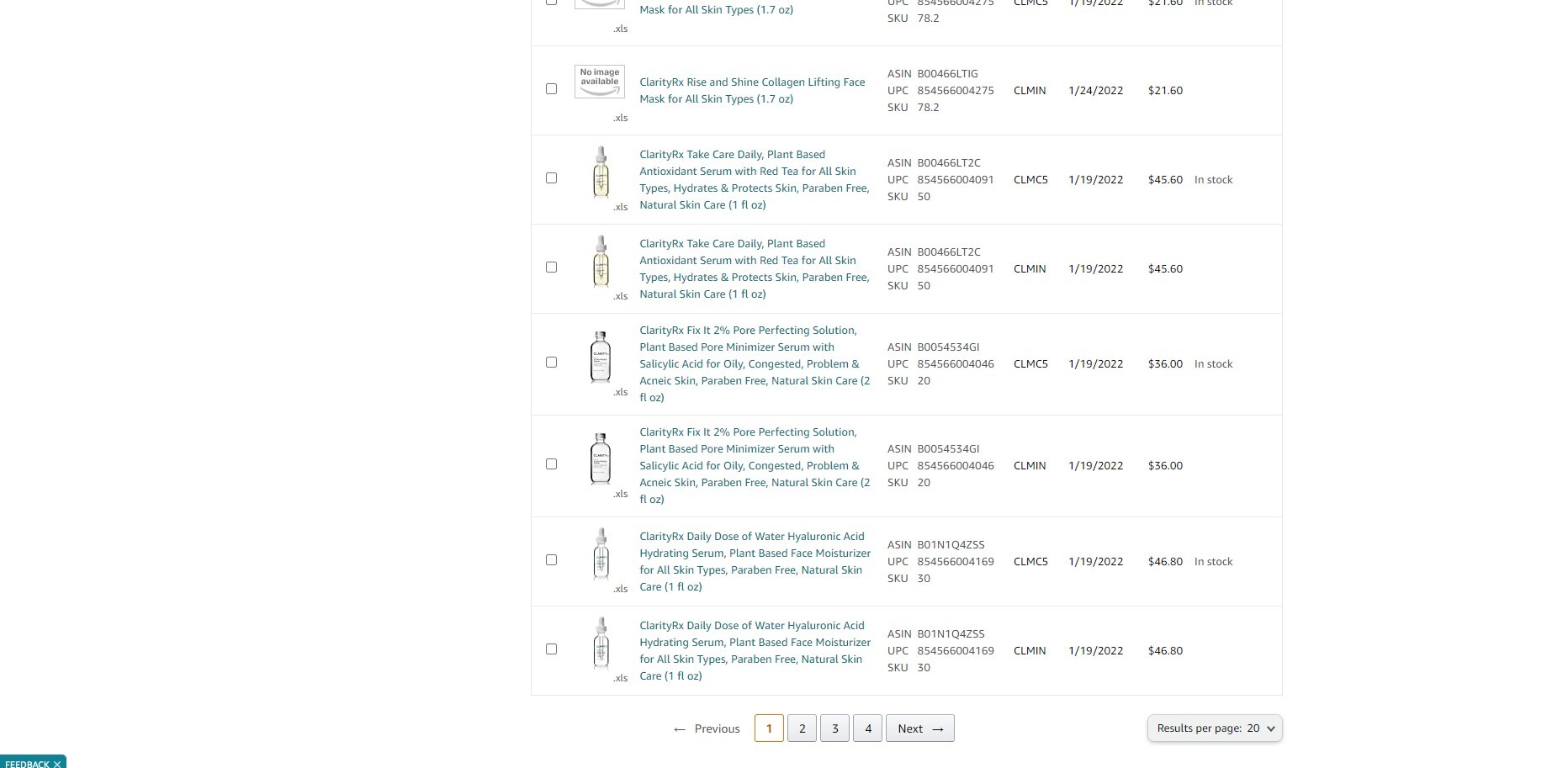Open the ClarityRx Fix It 2% link in the CLMC5 row

point(755,363)
